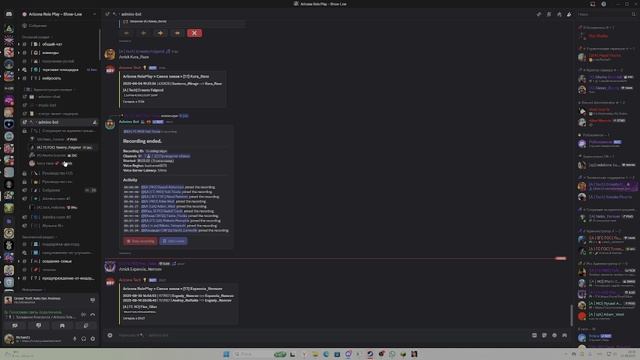This screenshot has height=360, width=640.
Task: Open the inbox icon in title bar
Action: click(593, 4)
